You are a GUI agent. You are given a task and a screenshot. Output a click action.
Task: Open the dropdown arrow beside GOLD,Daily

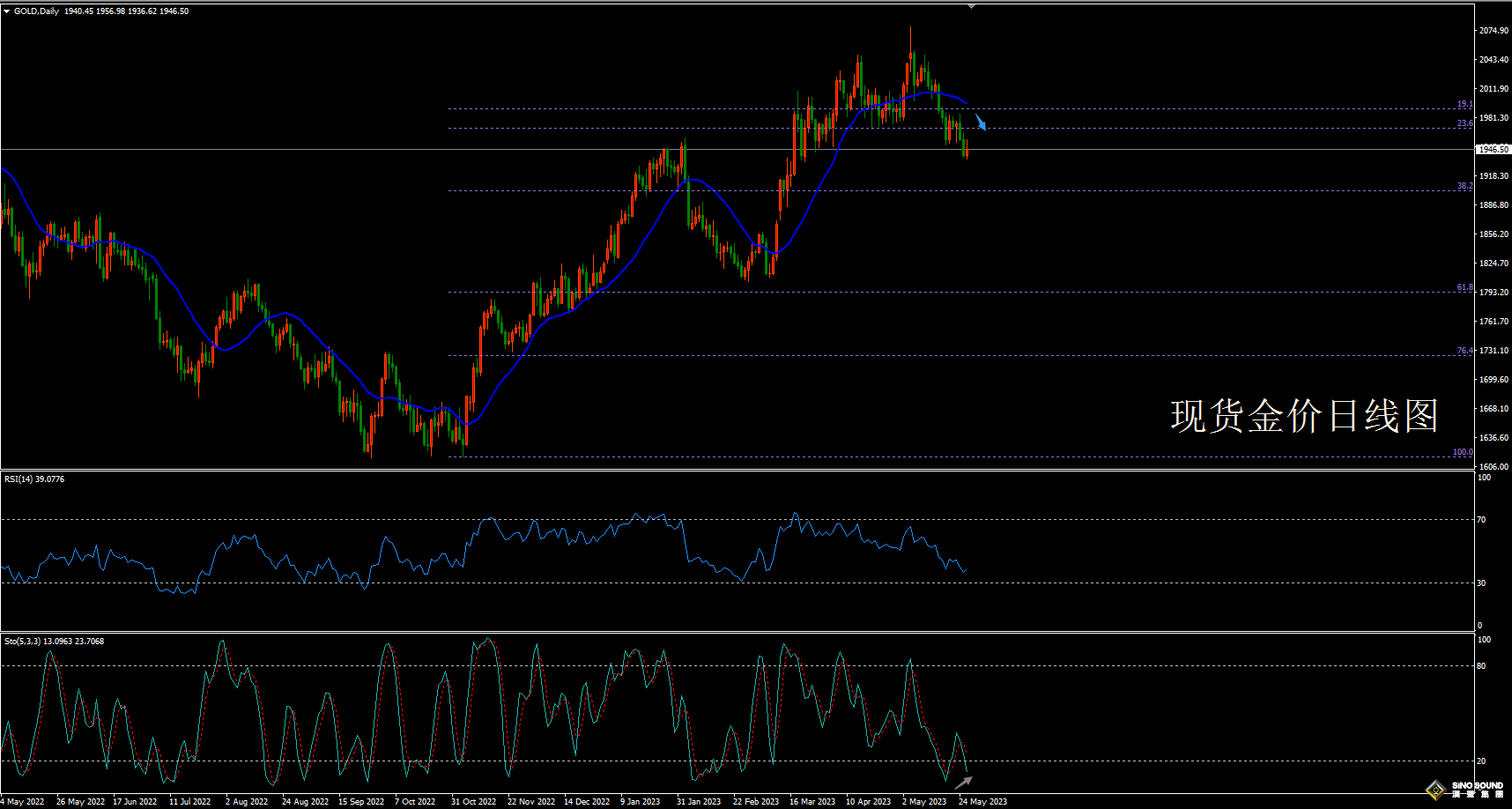pyautogui.click(x=7, y=11)
